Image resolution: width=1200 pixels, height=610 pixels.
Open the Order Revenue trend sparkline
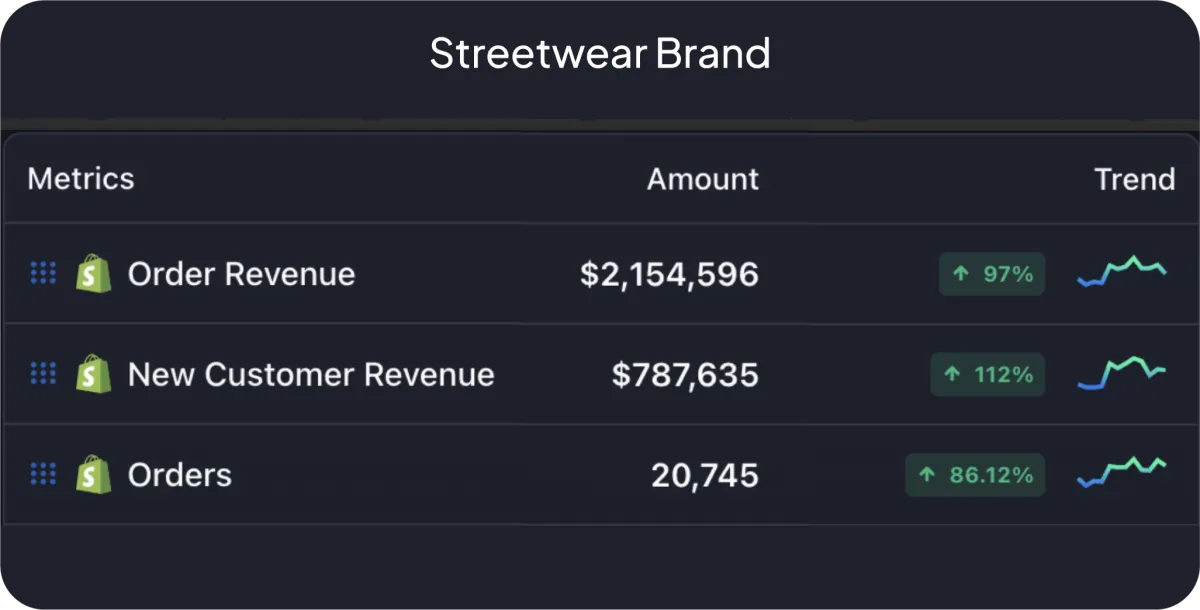point(1122,271)
